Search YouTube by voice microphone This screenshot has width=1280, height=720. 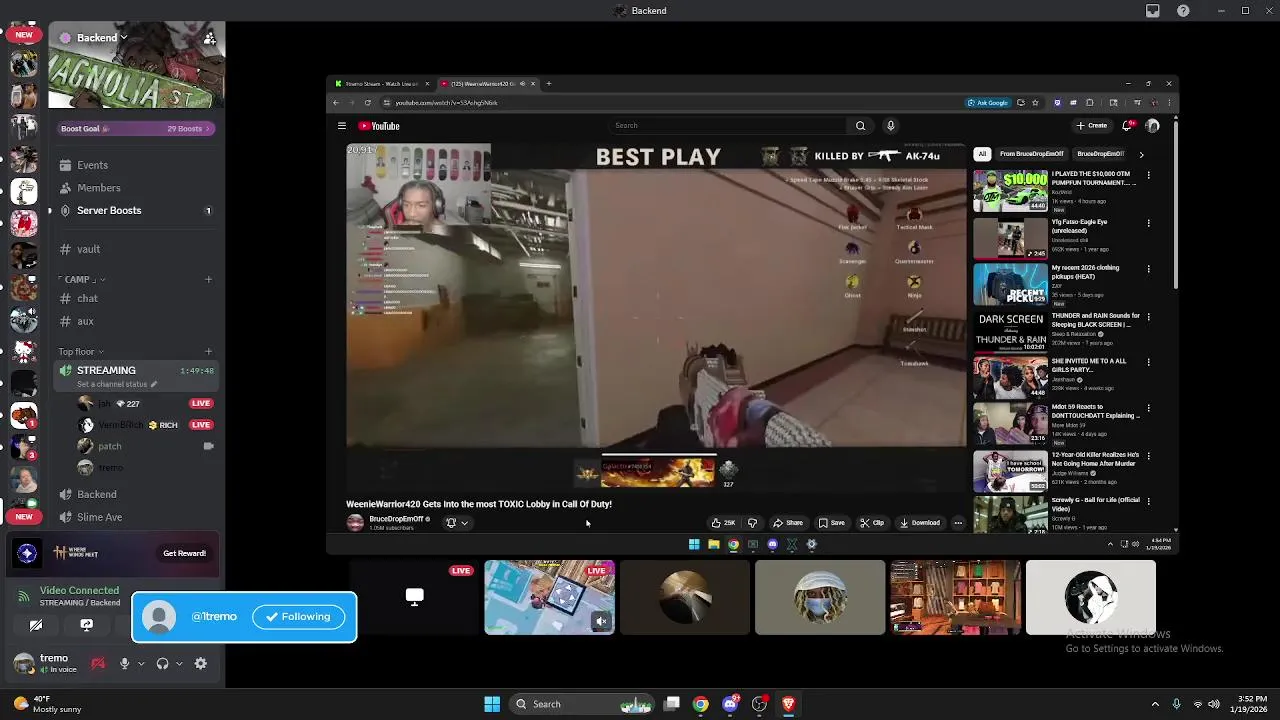click(891, 126)
